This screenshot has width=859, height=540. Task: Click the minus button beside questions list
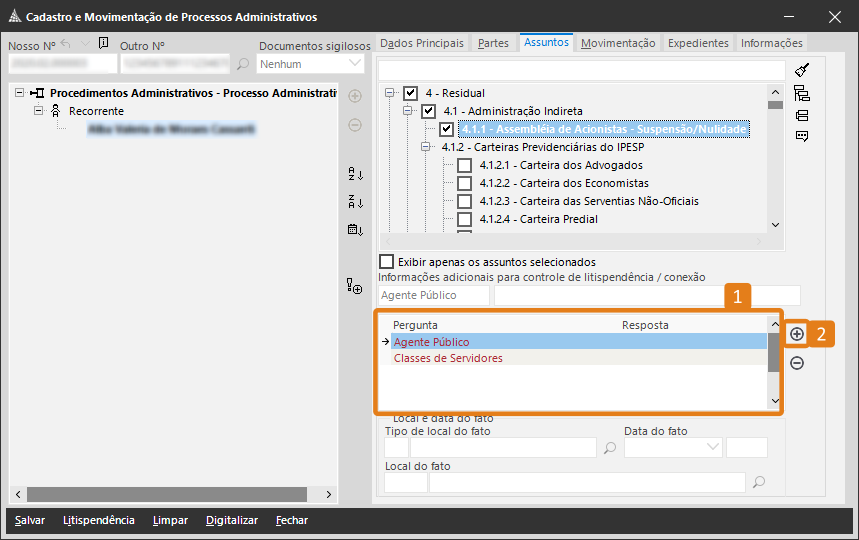[797, 363]
